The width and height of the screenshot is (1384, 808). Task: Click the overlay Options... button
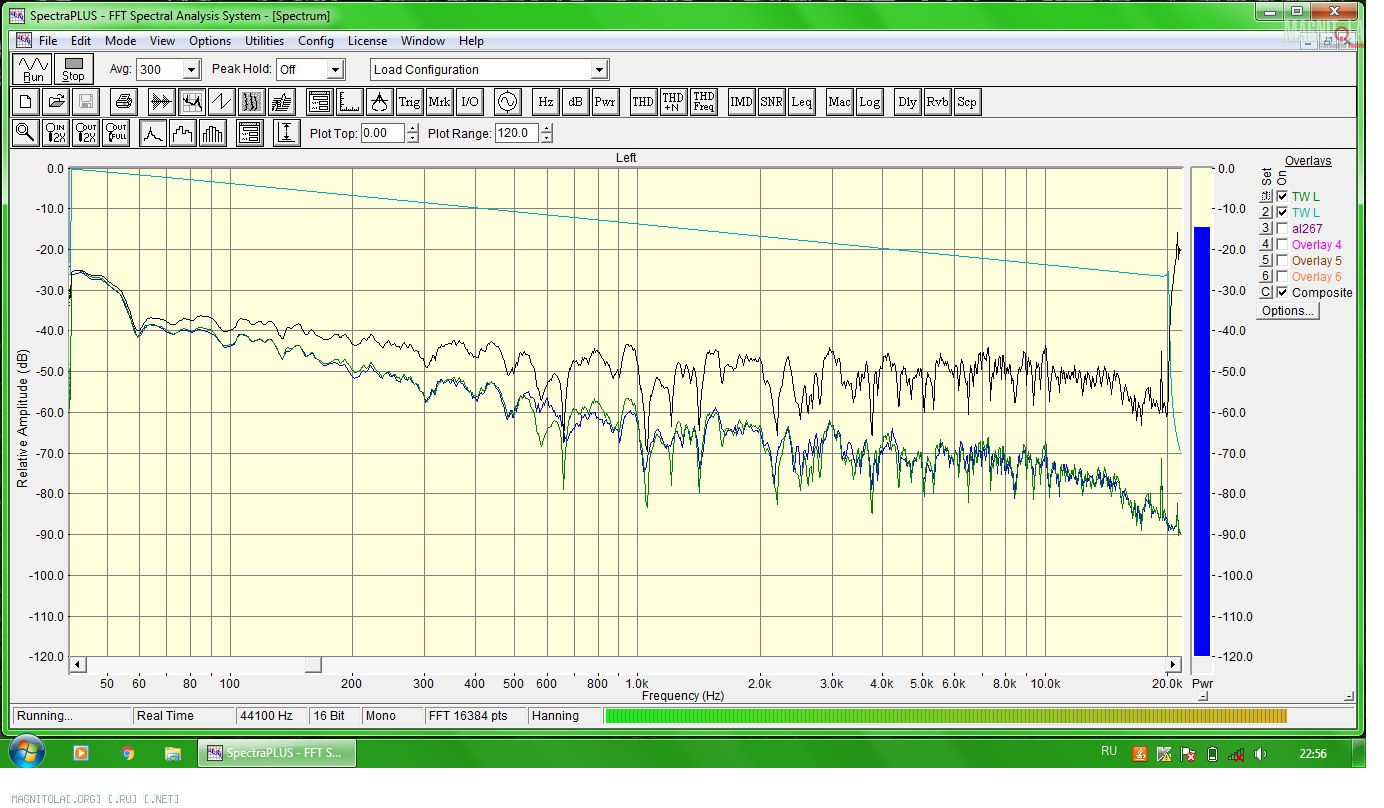(1288, 311)
